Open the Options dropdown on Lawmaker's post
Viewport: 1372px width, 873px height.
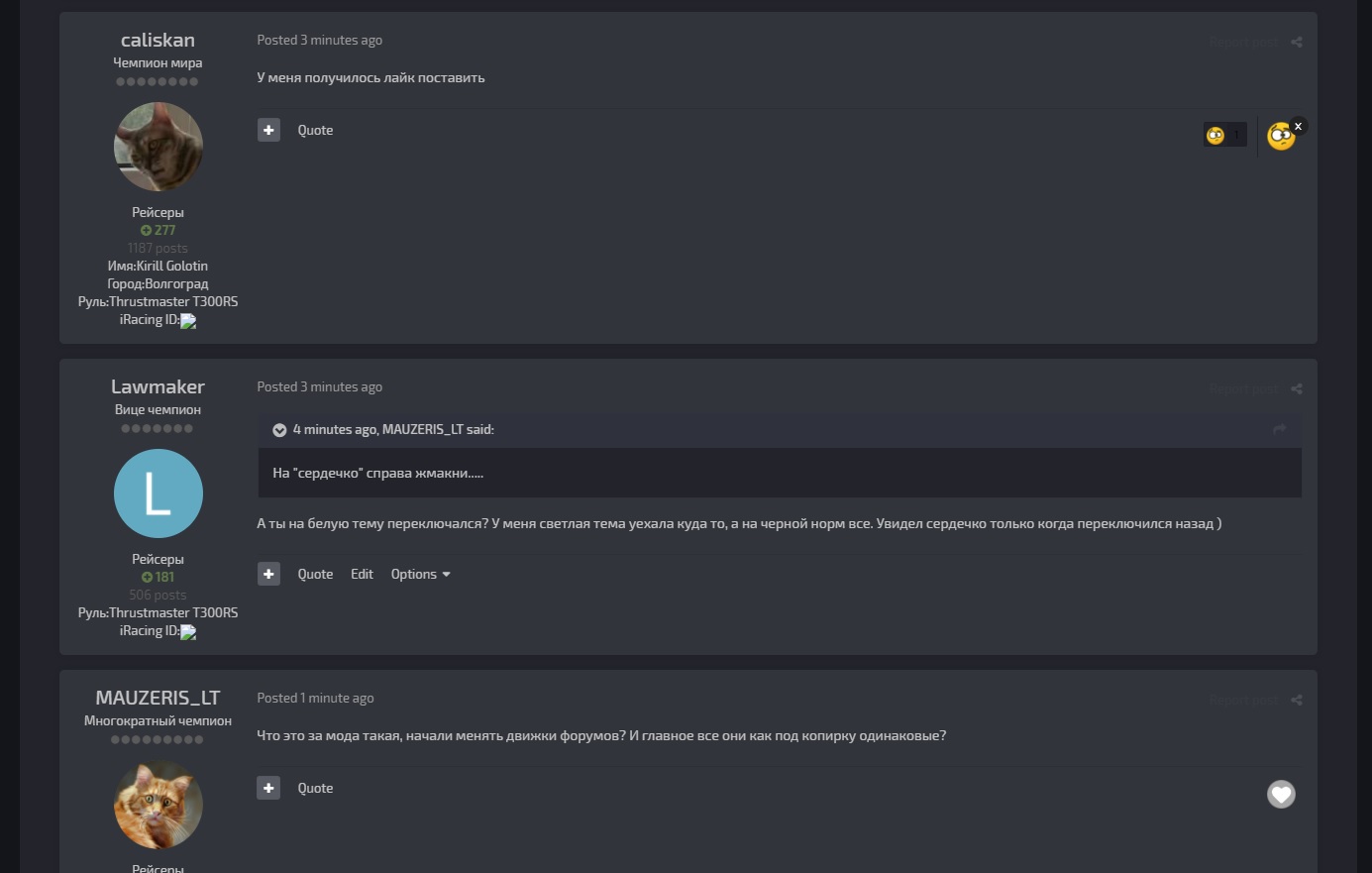click(x=420, y=574)
